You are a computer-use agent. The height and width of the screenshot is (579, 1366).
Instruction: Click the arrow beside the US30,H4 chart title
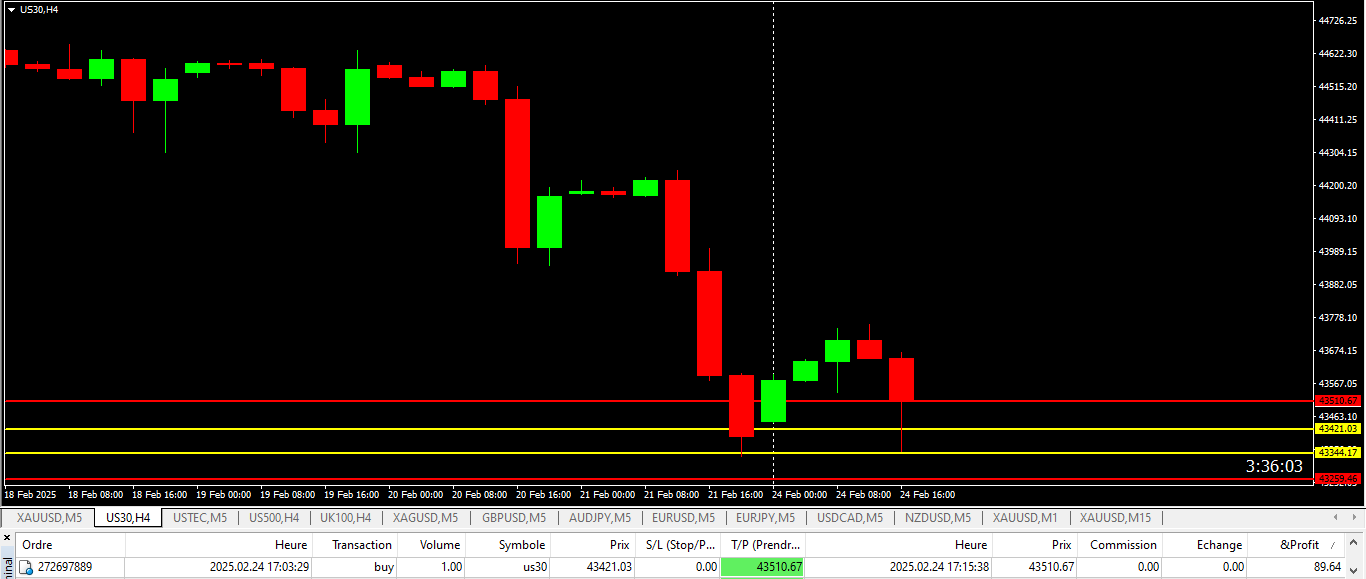(x=11, y=10)
